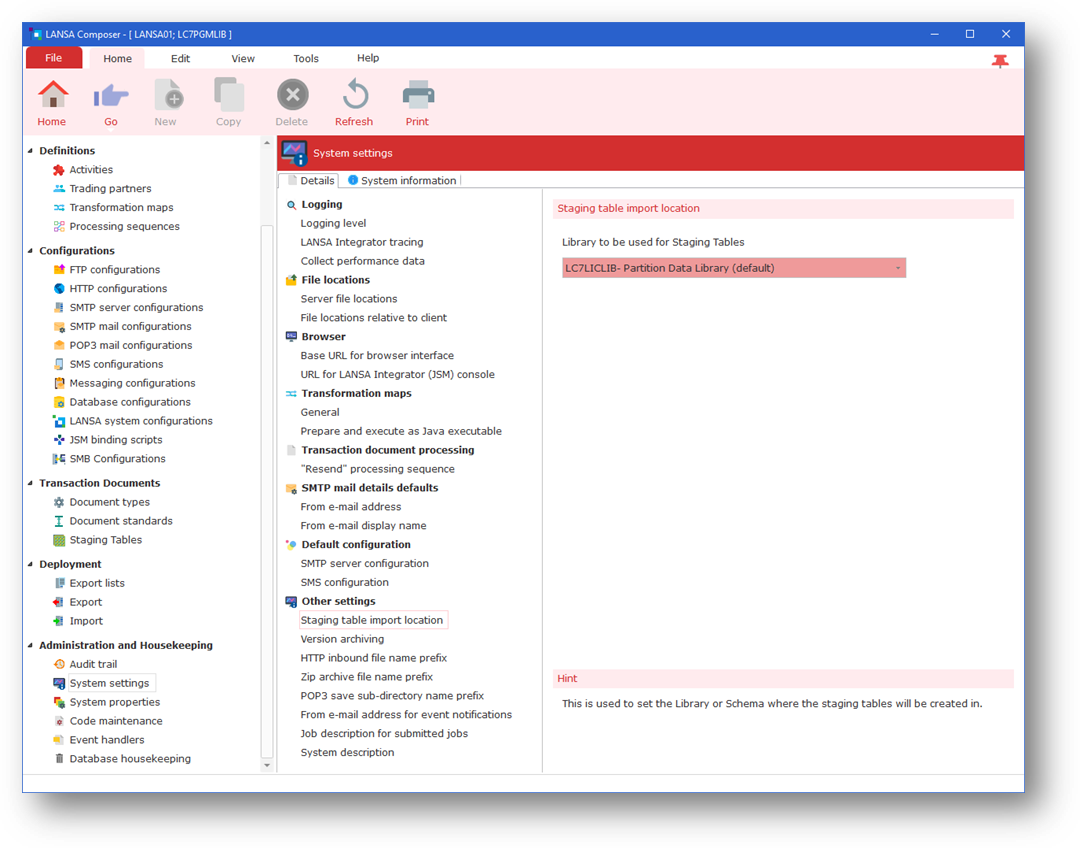Open Transformation maps definitions in navigator
This screenshot has width=1080, height=848.
coord(121,207)
